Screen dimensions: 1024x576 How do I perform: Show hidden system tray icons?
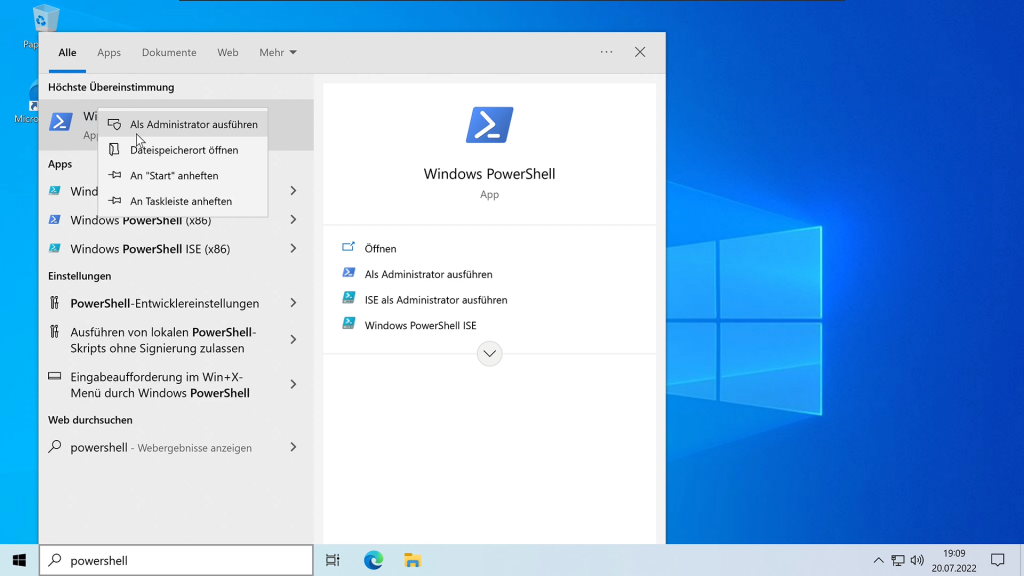[x=878, y=560]
